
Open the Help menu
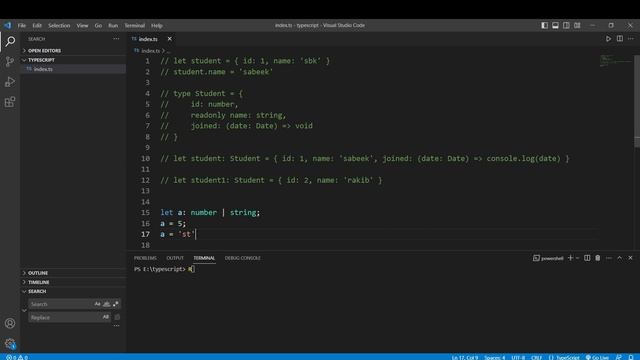pos(157,25)
